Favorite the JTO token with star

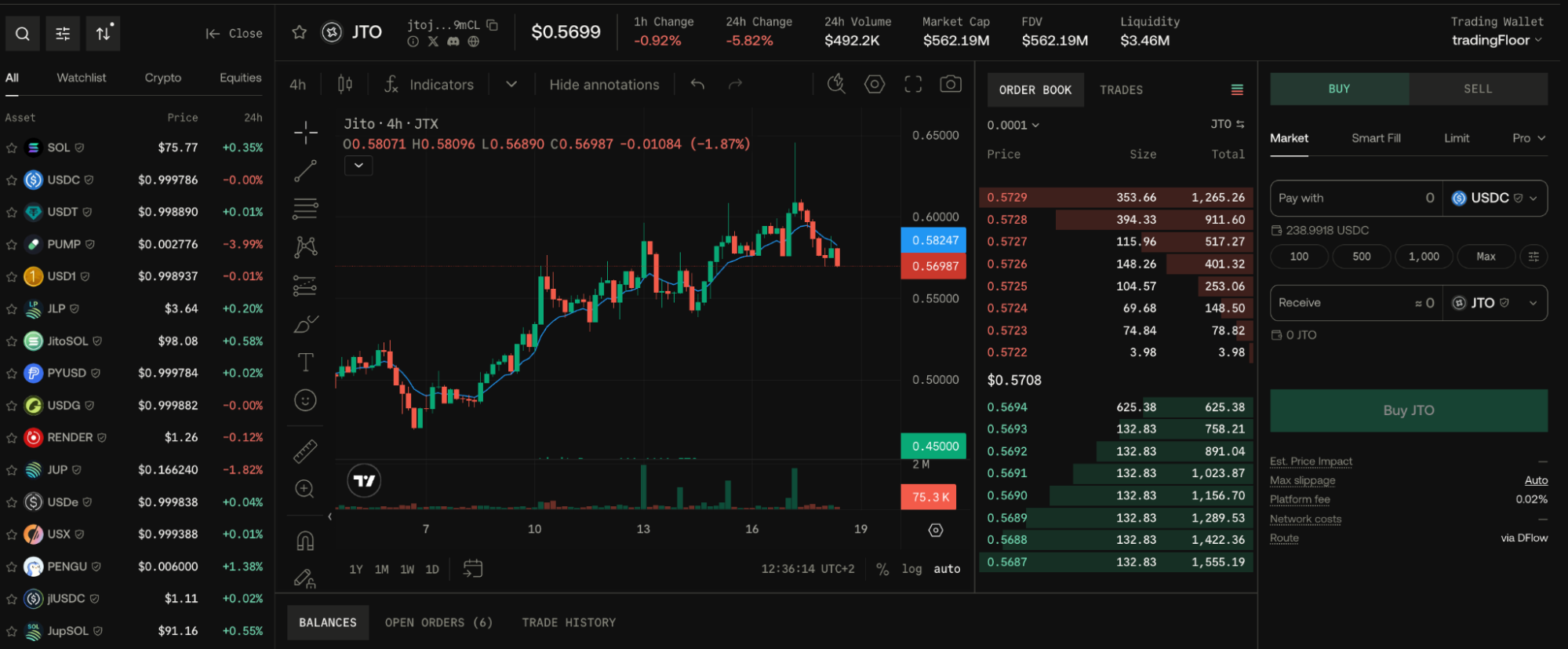(x=299, y=32)
